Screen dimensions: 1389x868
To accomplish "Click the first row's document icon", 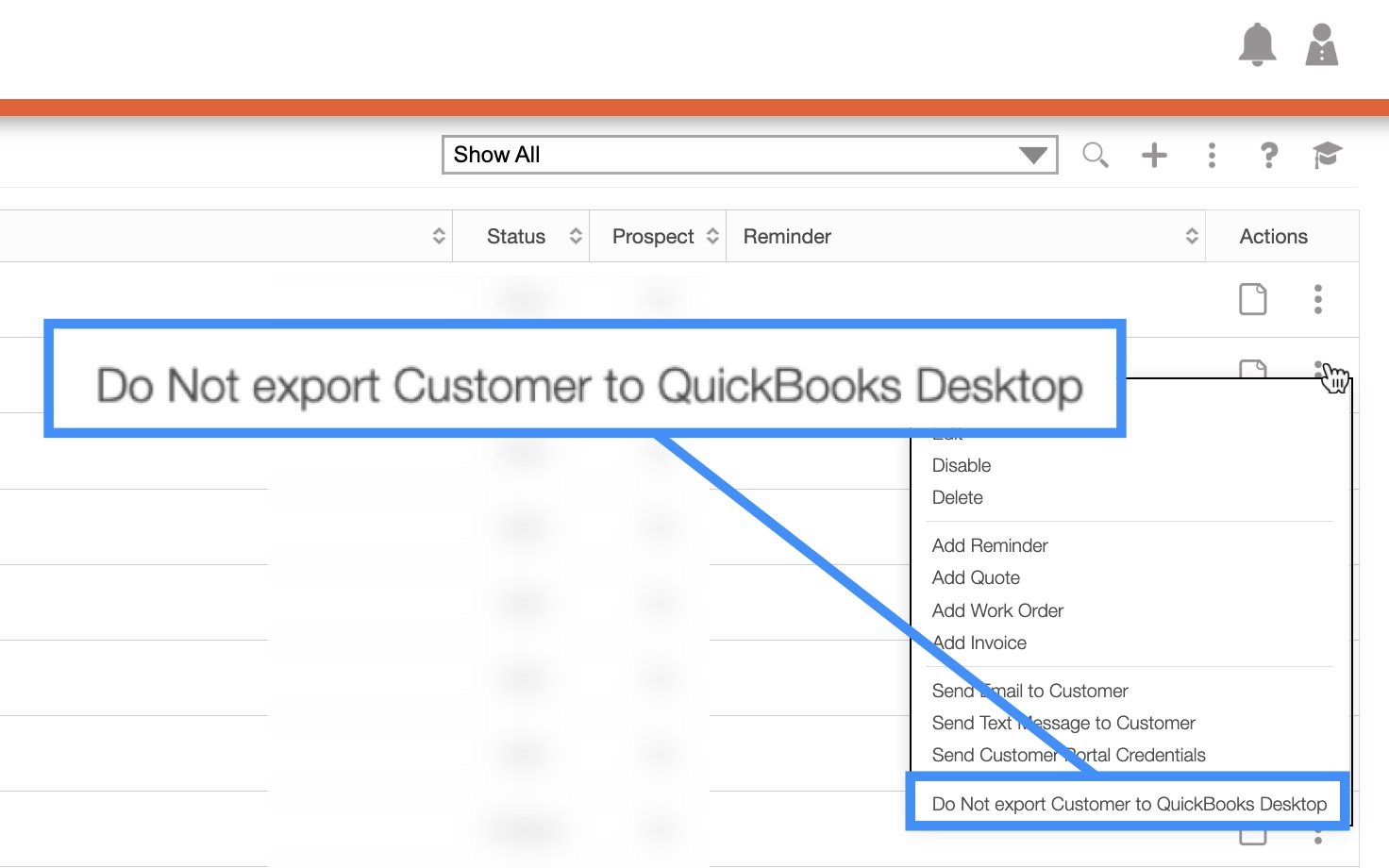I will pyautogui.click(x=1252, y=299).
